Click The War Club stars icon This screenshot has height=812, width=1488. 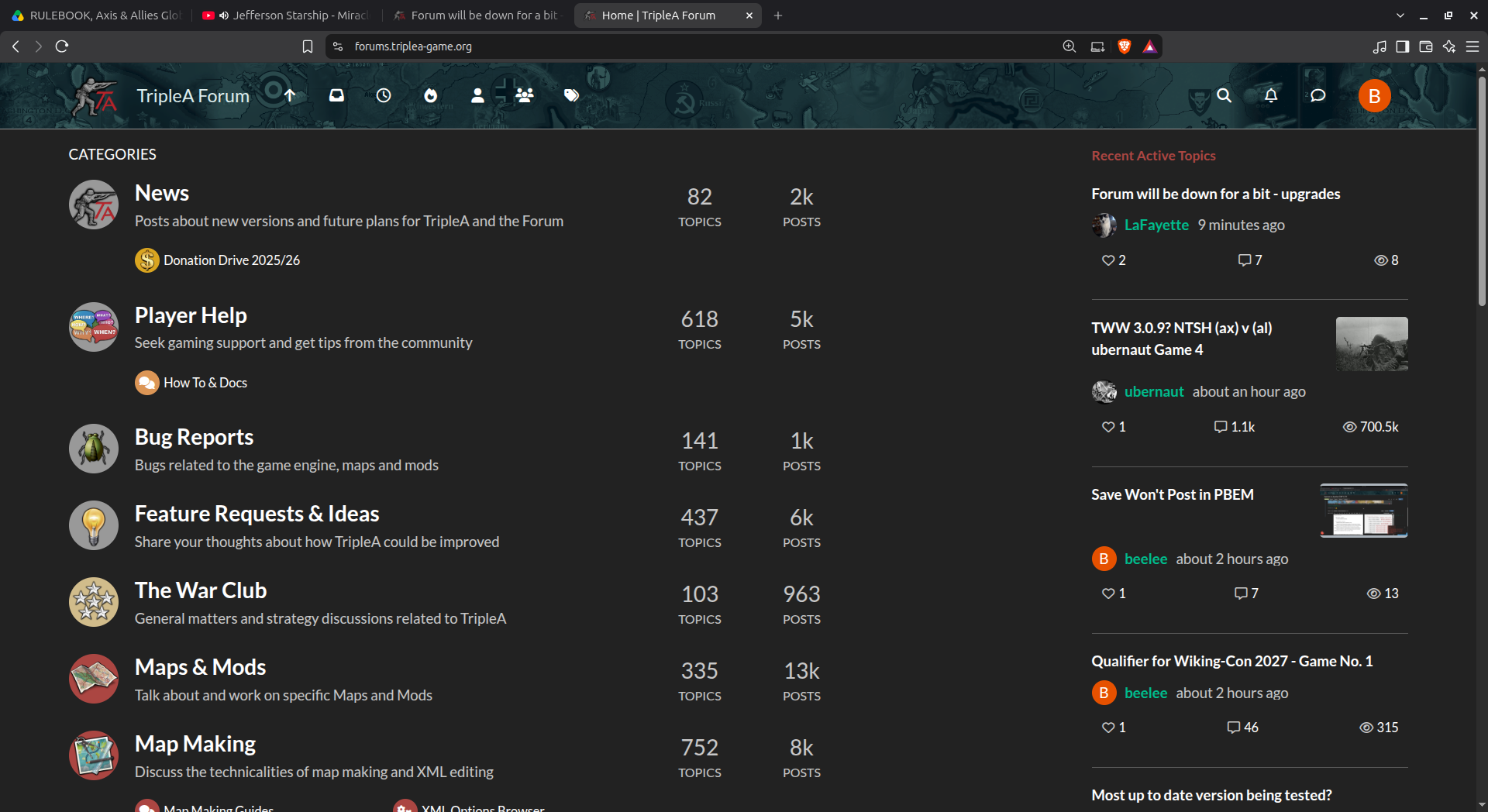(94, 602)
